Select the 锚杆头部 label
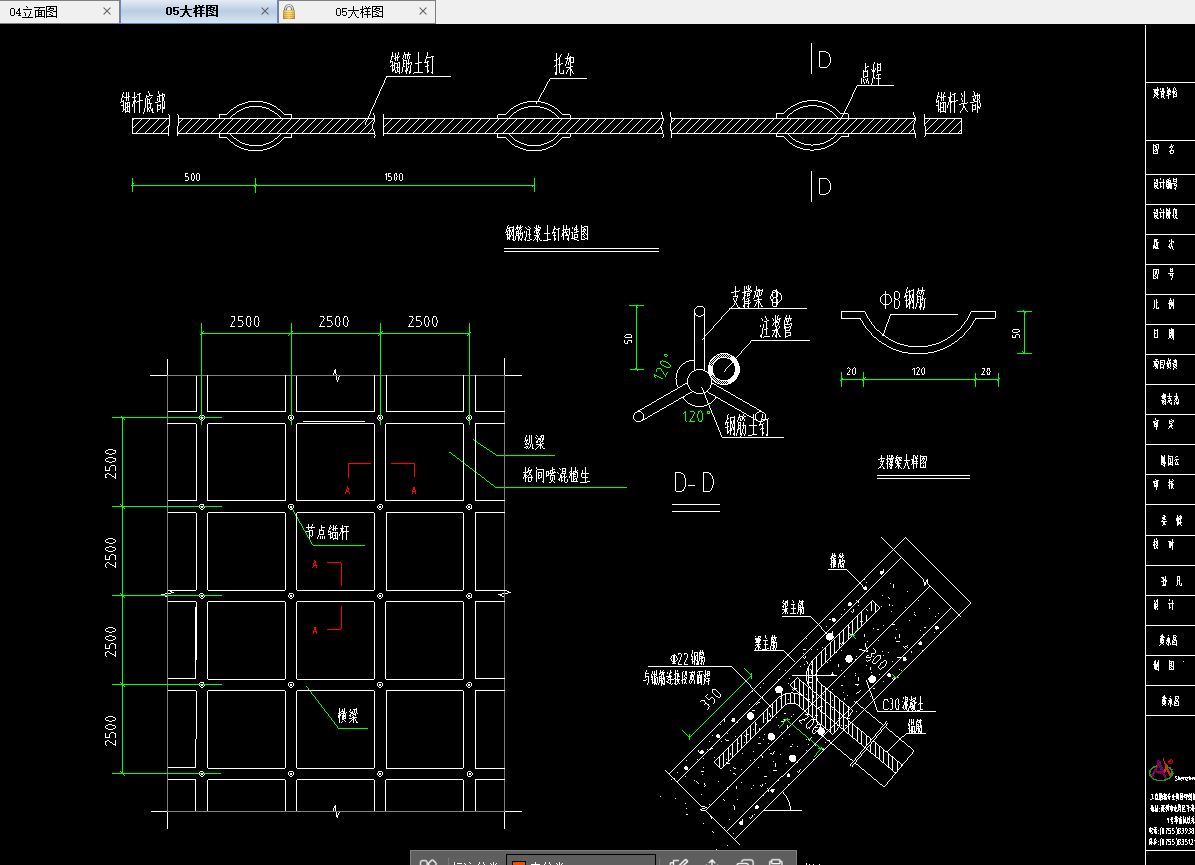1195x865 pixels. (959, 102)
